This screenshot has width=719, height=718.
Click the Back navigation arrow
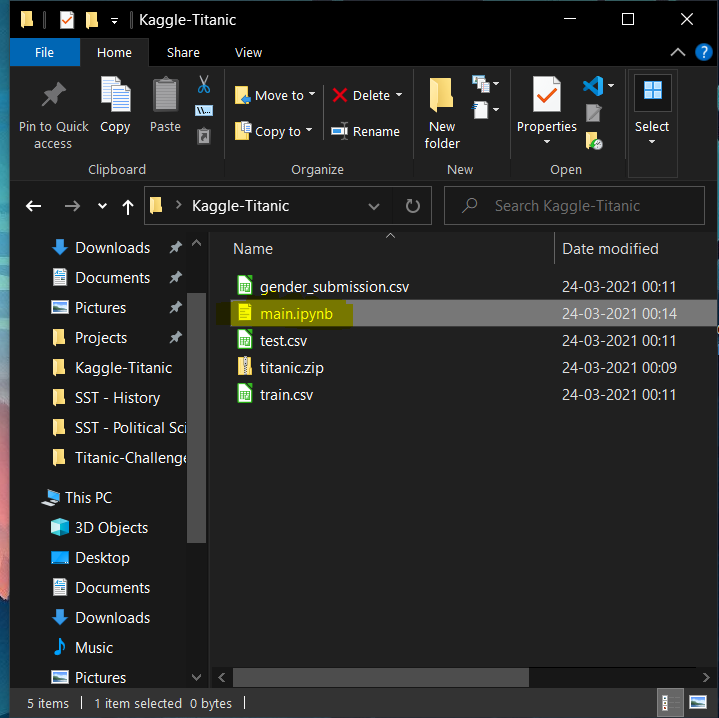33,206
